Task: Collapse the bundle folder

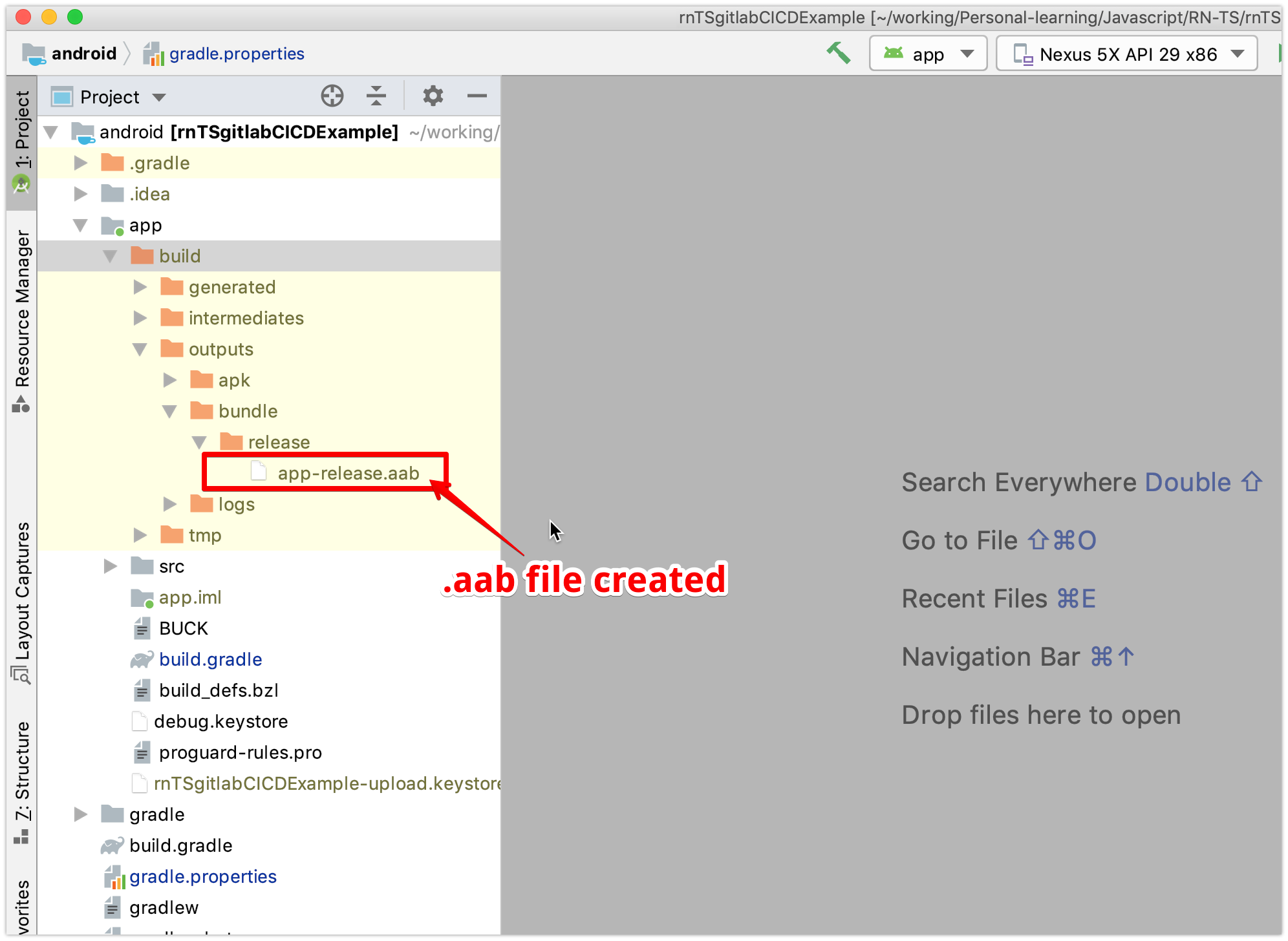Action: point(169,412)
